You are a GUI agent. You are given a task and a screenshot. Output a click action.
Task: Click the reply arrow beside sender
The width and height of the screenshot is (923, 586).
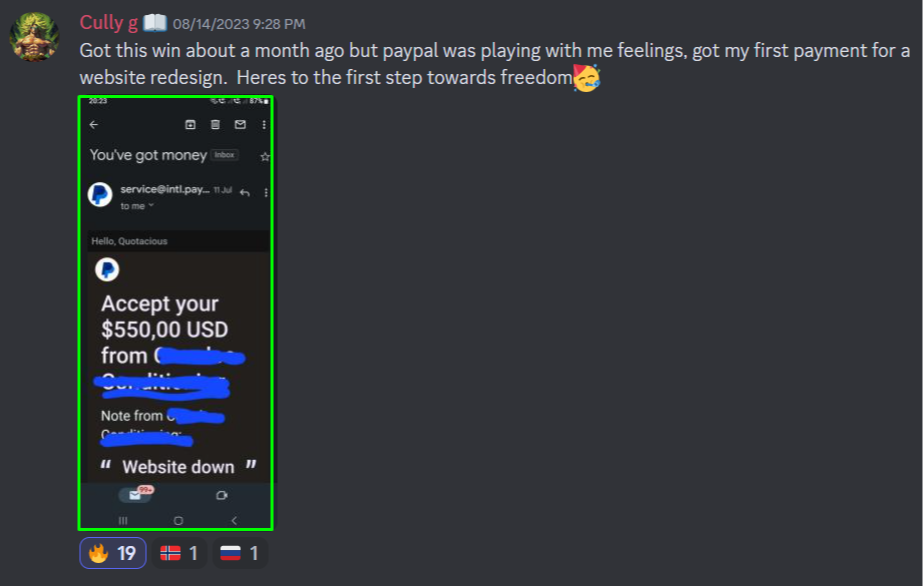click(245, 193)
